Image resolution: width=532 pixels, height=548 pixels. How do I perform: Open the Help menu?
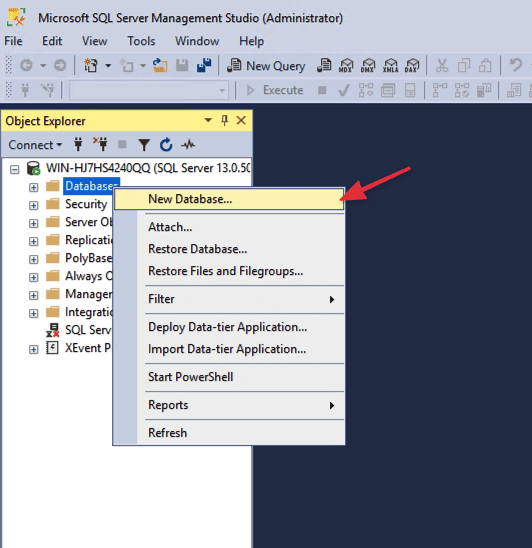(x=251, y=41)
